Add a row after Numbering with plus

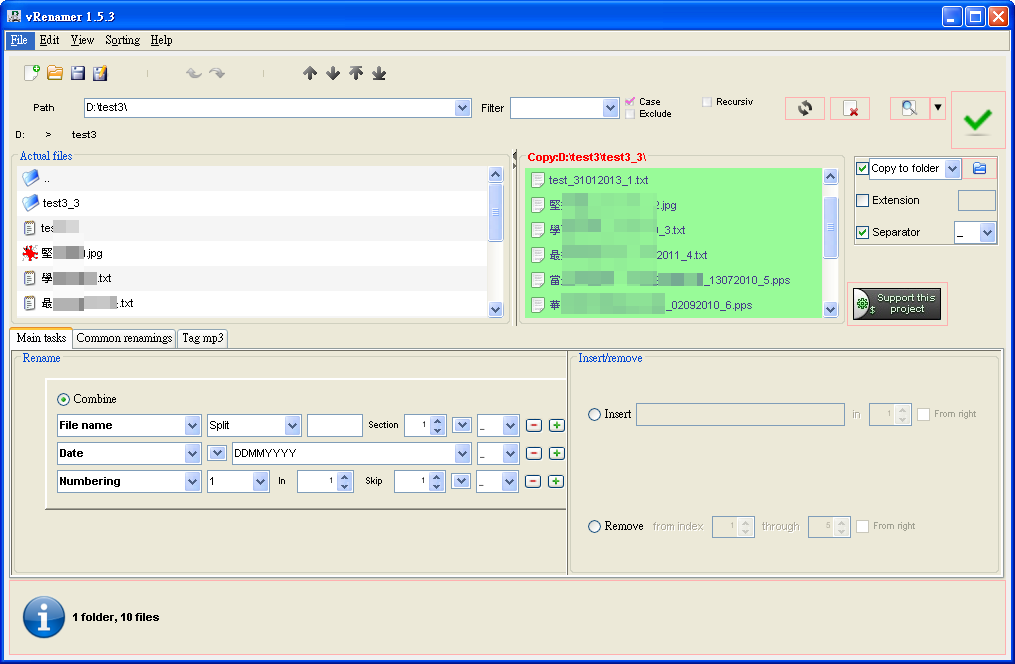[556, 481]
